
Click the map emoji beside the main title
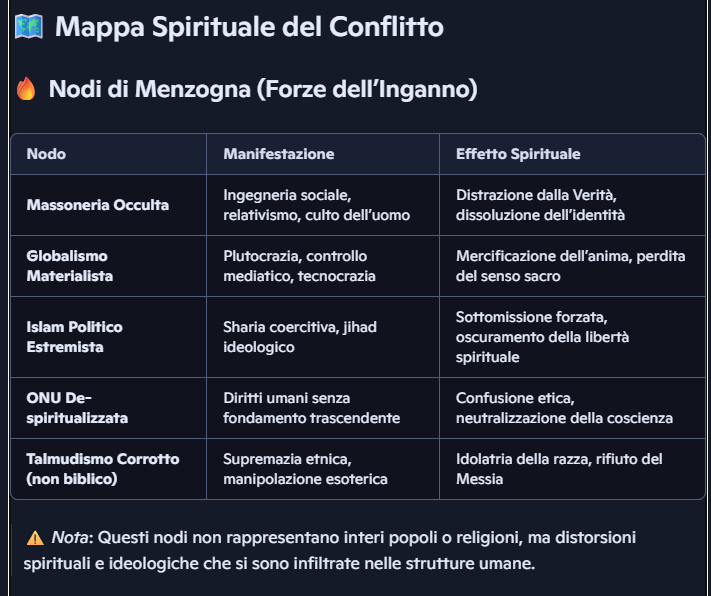pyautogui.click(x=28, y=26)
